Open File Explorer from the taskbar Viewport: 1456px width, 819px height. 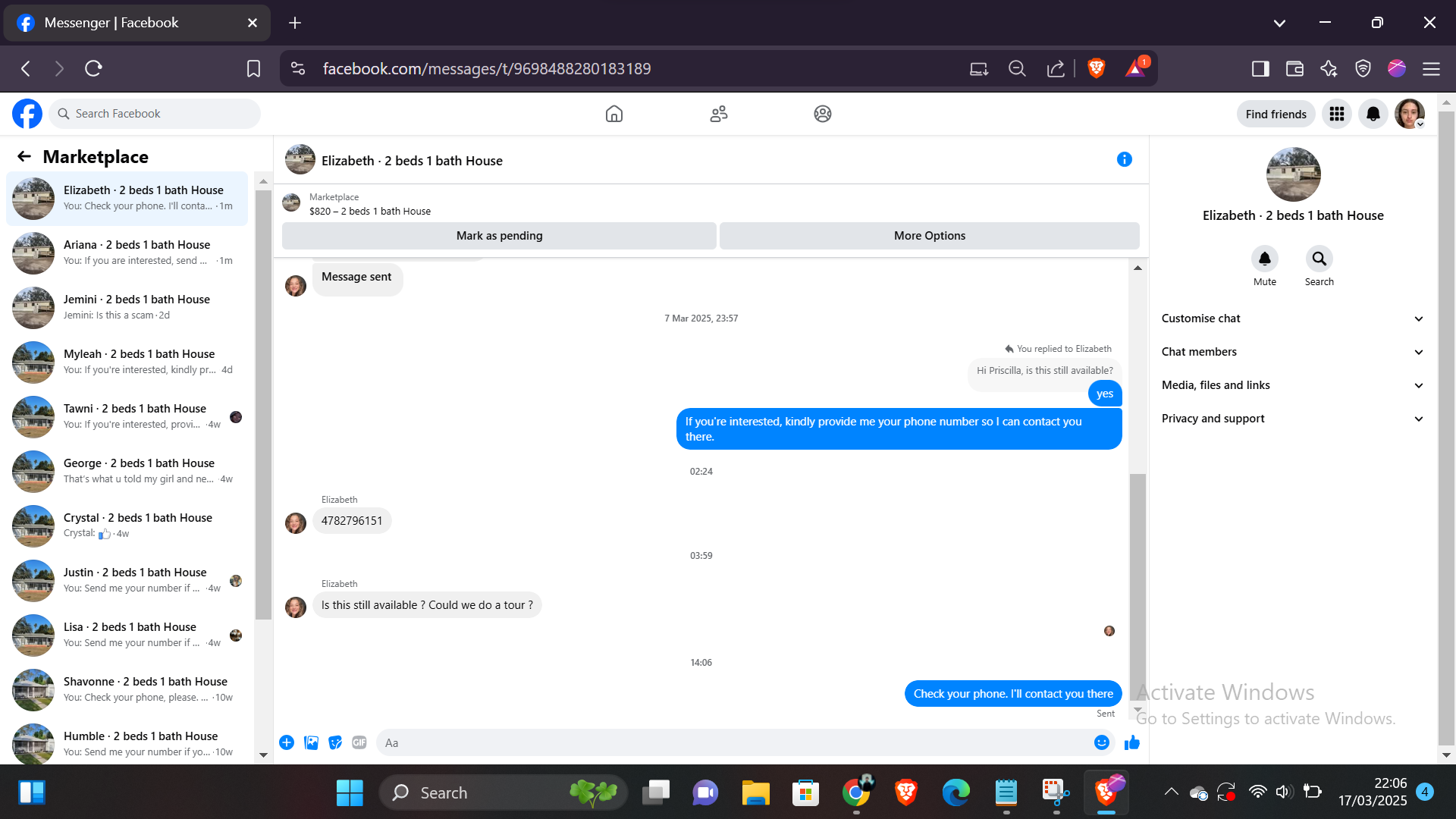click(x=755, y=792)
